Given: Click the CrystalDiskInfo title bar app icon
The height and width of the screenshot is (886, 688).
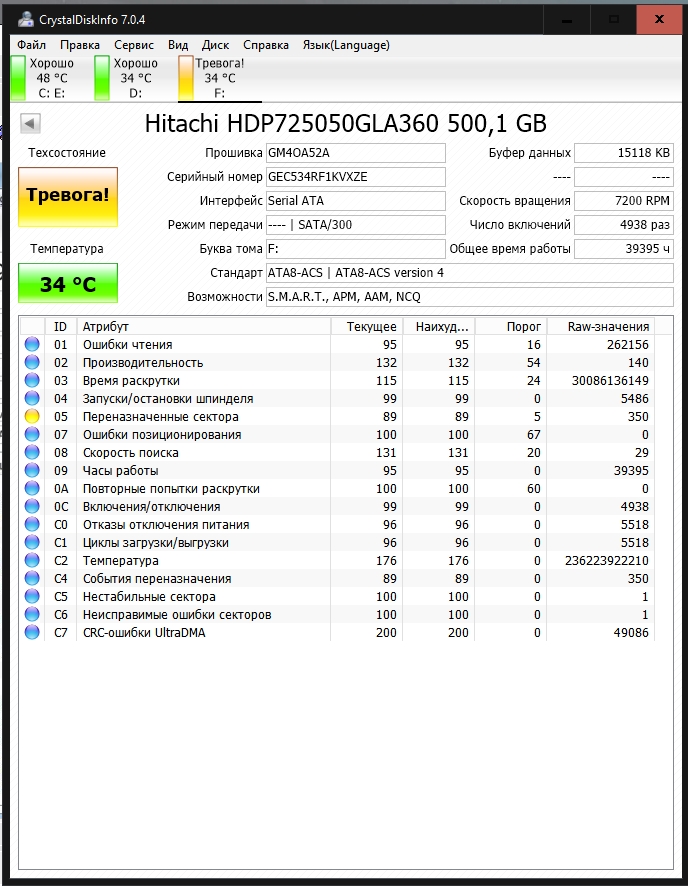Looking at the screenshot, I should point(22,20).
